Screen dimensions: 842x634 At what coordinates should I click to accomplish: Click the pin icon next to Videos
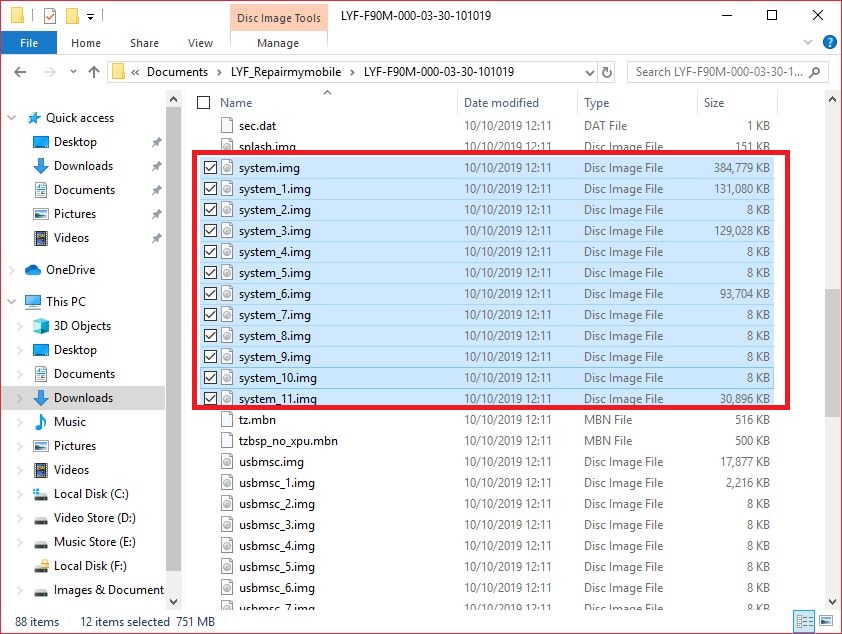click(x=156, y=238)
